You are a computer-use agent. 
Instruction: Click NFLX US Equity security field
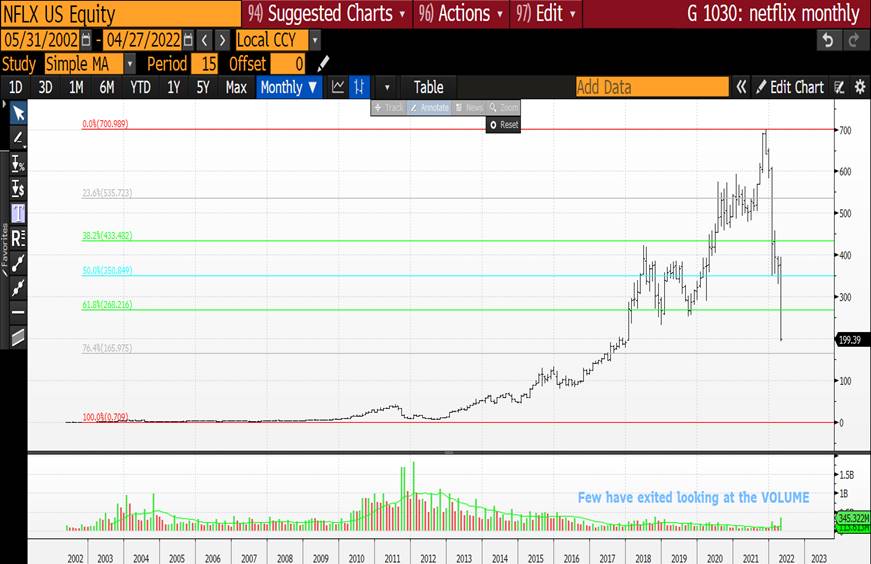[x=121, y=13]
